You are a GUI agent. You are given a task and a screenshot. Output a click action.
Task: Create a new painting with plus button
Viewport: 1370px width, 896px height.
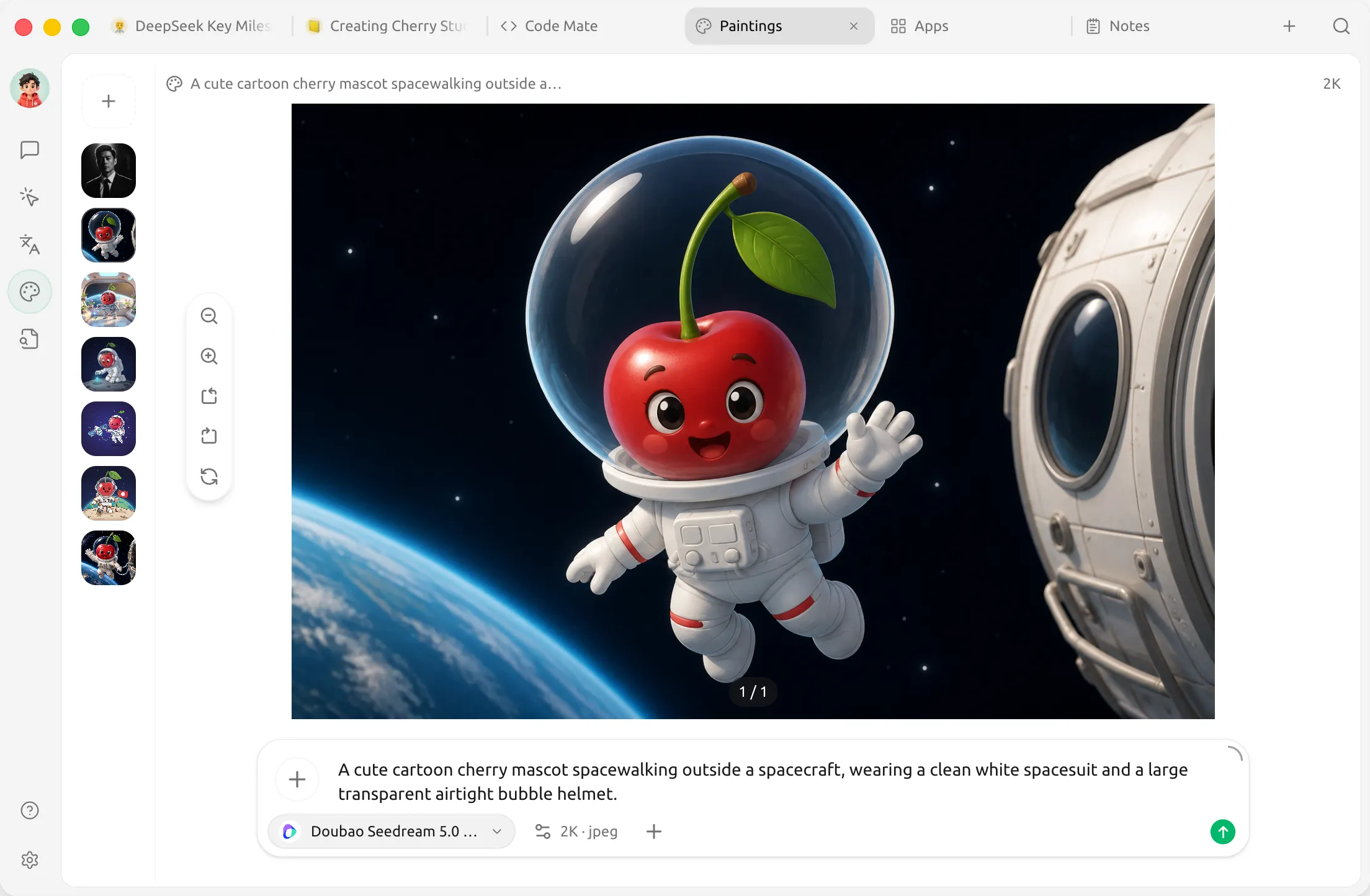(x=109, y=101)
